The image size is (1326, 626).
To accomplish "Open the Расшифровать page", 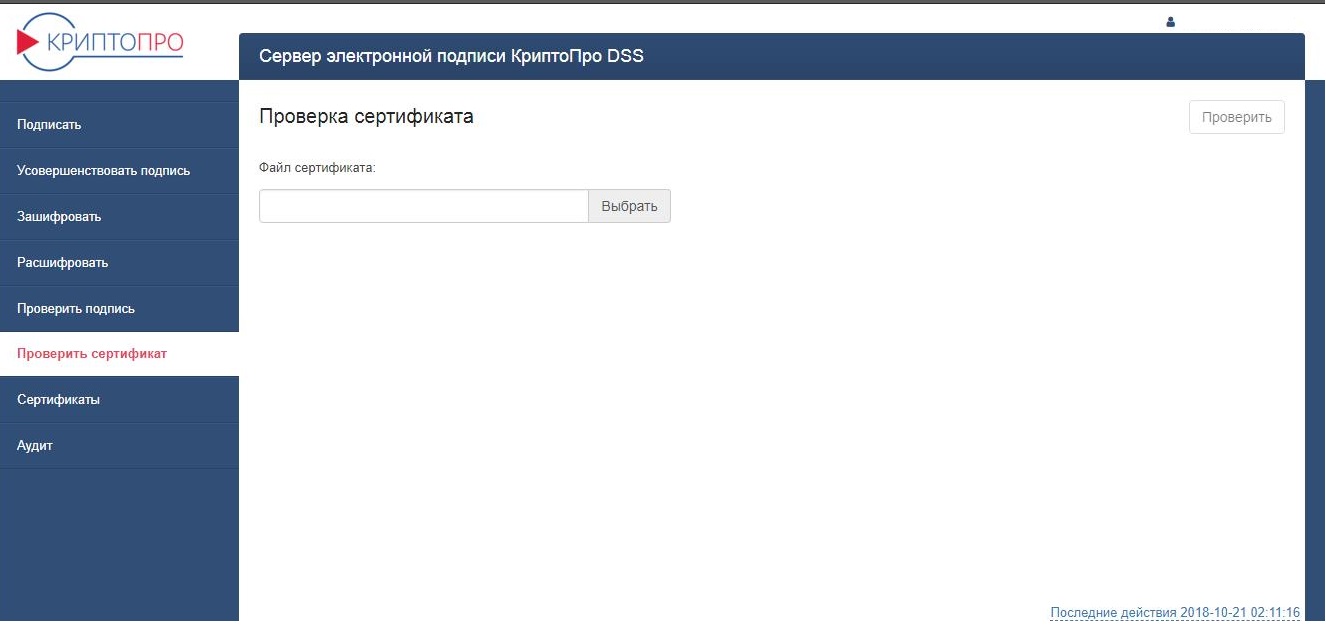I will [119, 263].
